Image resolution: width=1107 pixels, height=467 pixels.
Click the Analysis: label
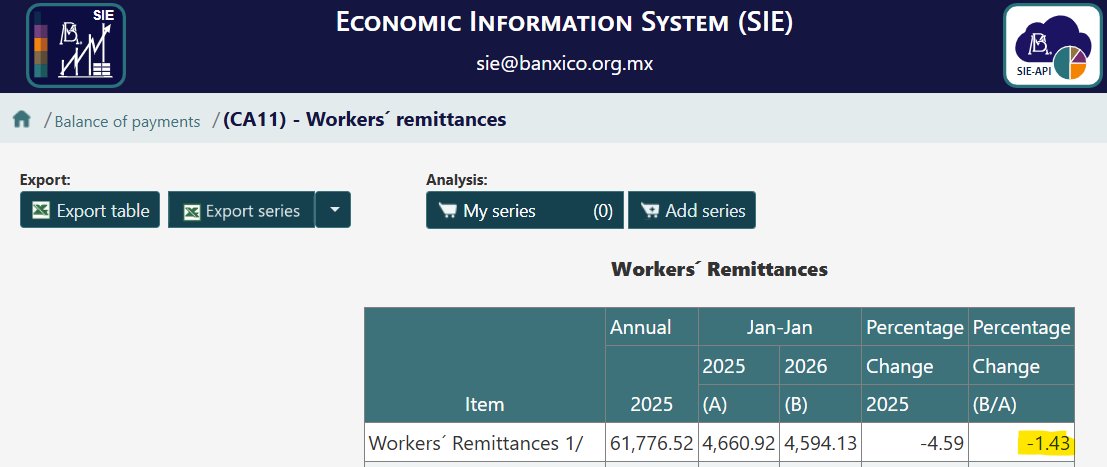(457, 180)
